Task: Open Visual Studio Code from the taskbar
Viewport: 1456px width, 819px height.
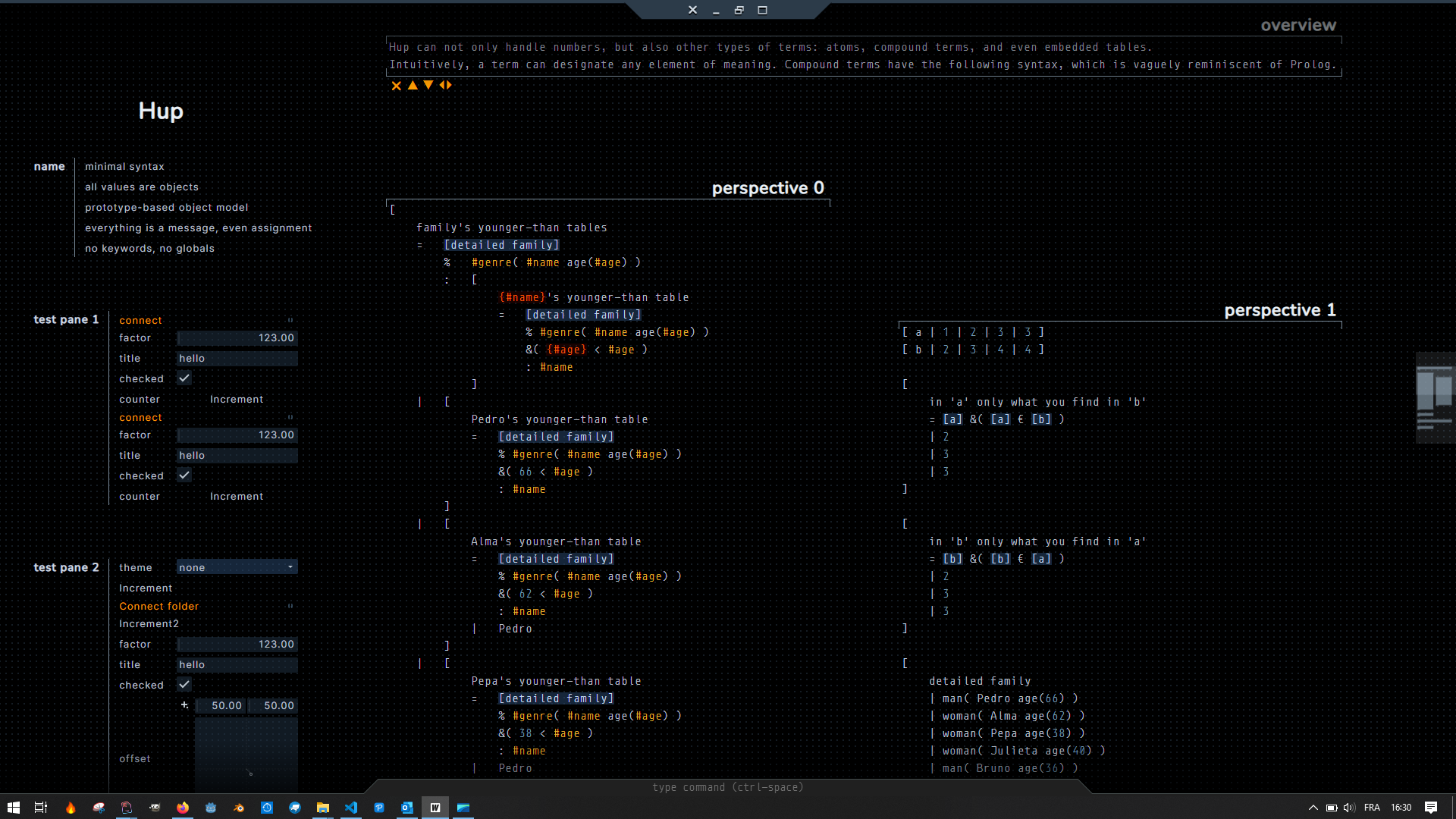Action: tap(351, 808)
